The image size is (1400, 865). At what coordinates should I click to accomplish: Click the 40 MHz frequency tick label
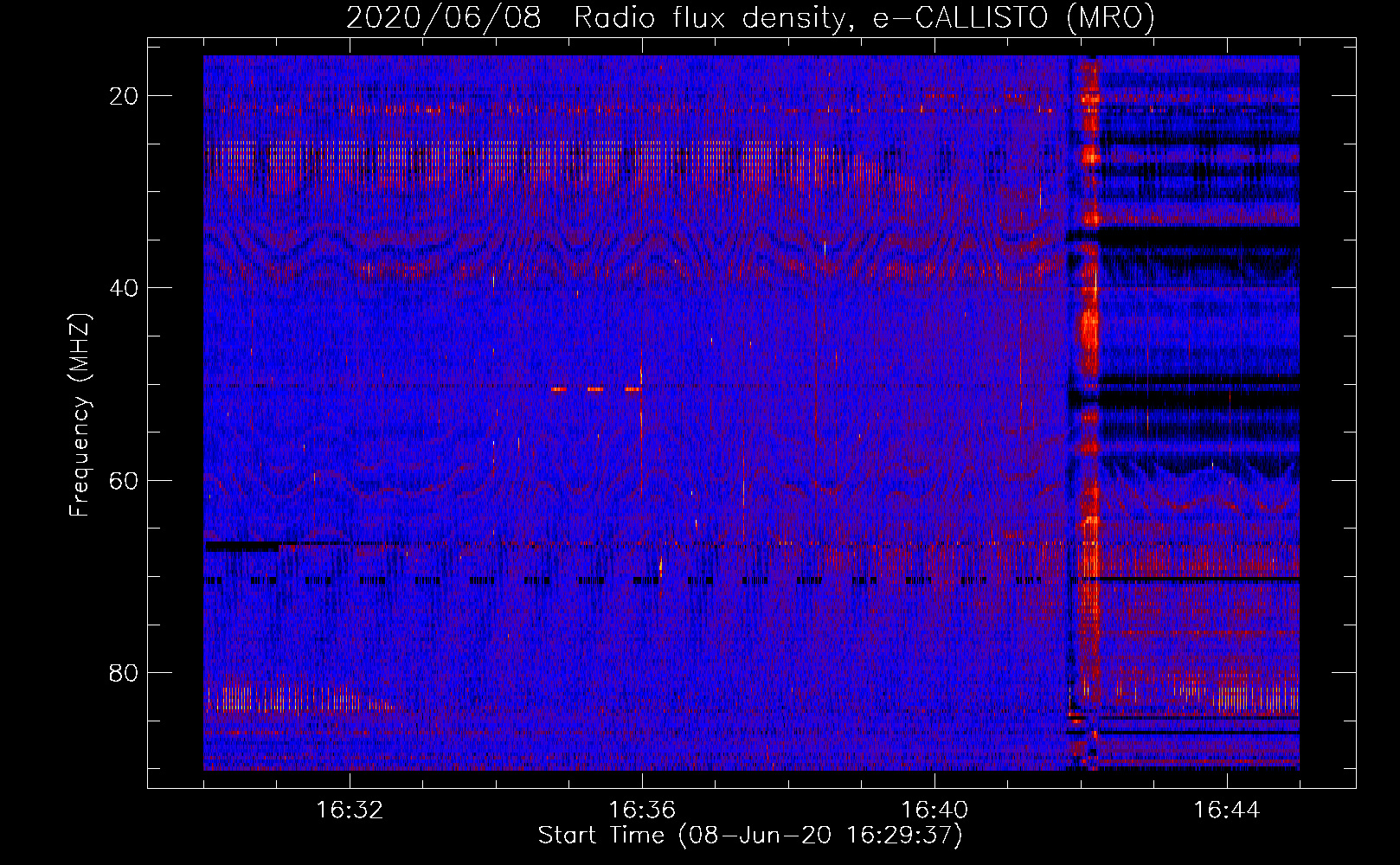(124, 288)
